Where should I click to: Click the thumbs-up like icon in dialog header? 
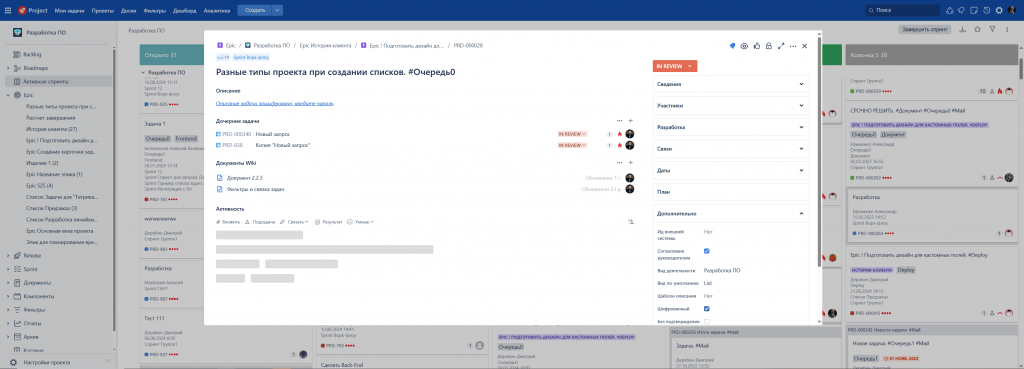756,46
